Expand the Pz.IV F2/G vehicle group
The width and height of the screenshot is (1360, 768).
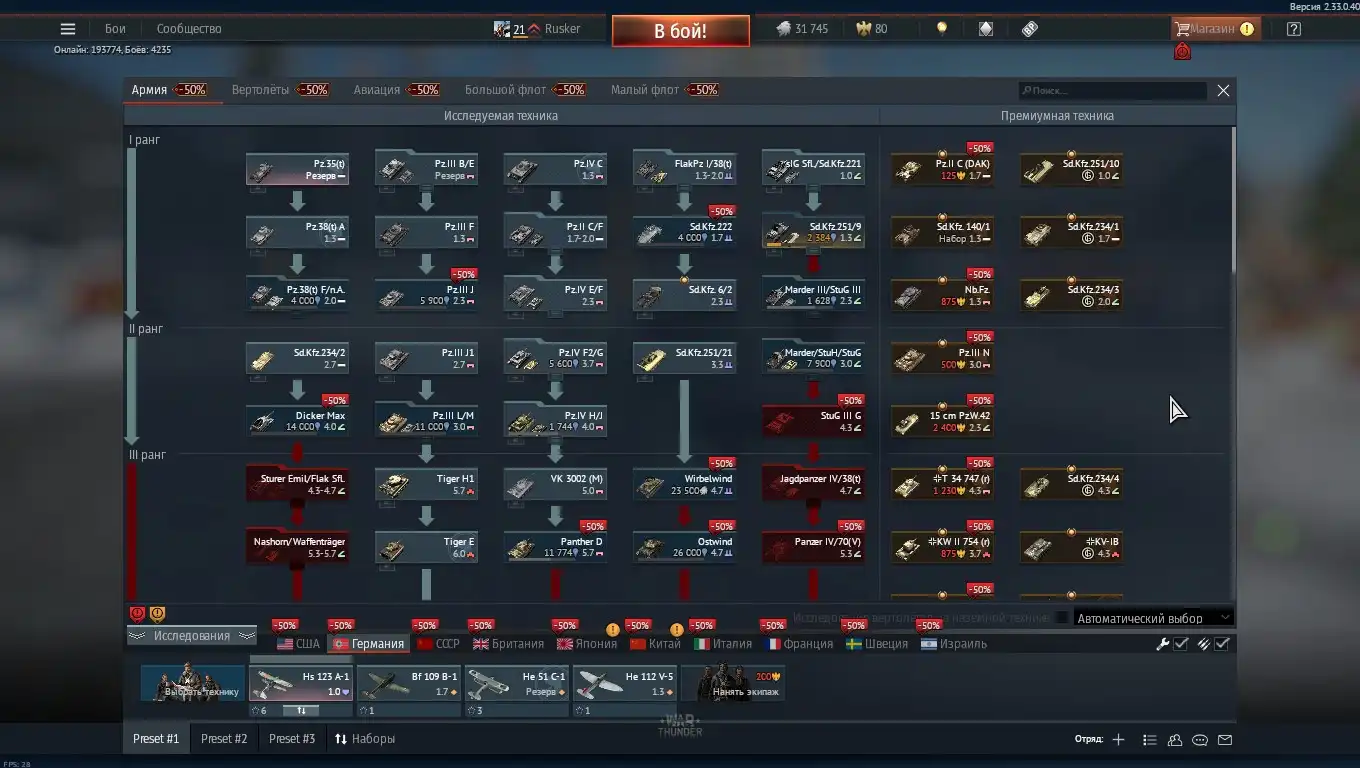click(555, 358)
